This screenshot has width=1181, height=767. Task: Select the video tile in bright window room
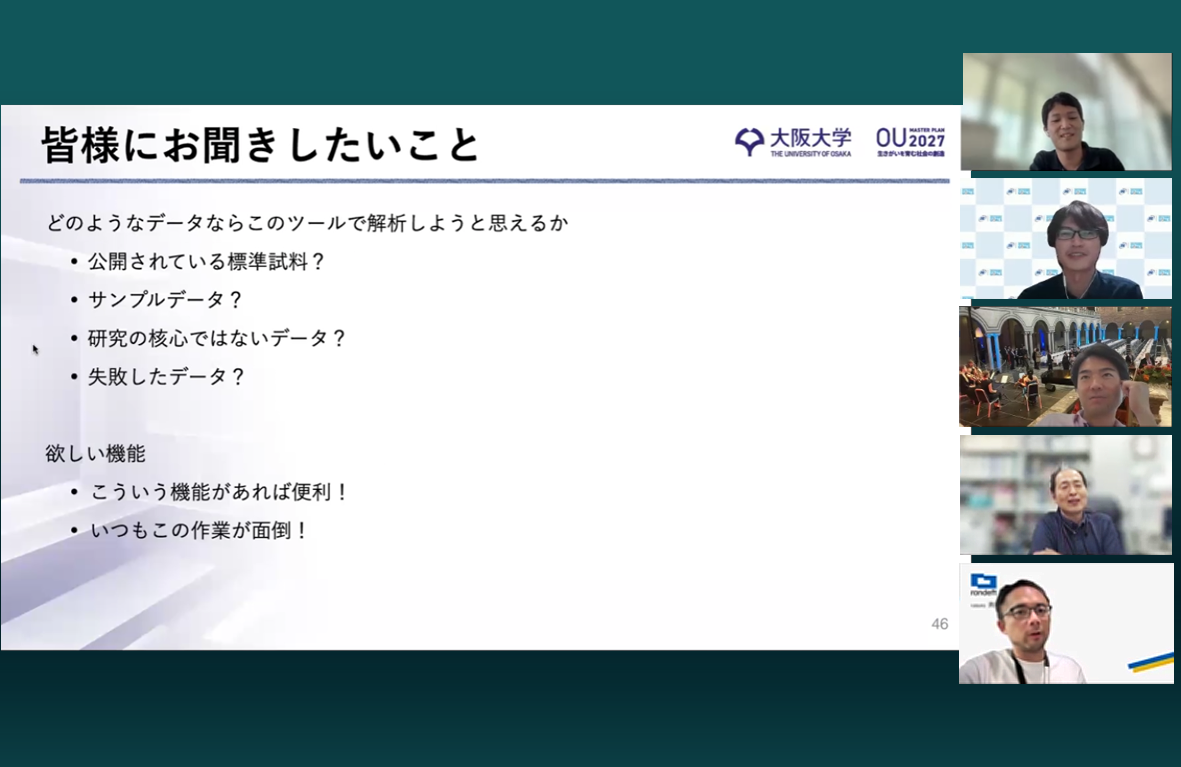[1065, 112]
